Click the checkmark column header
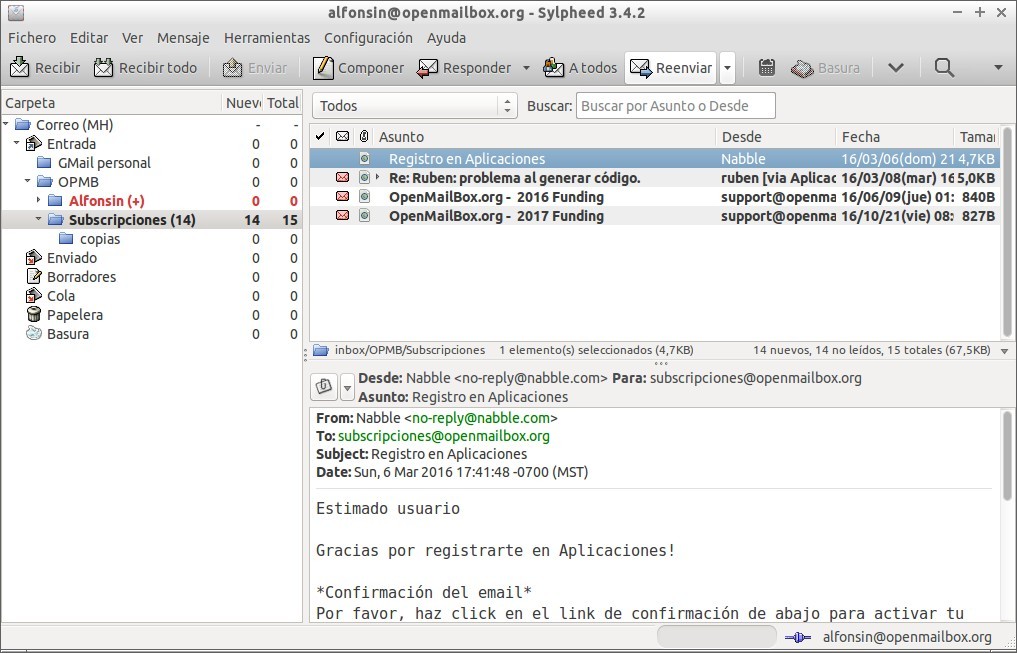This screenshot has height=653, width=1017. (x=320, y=136)
